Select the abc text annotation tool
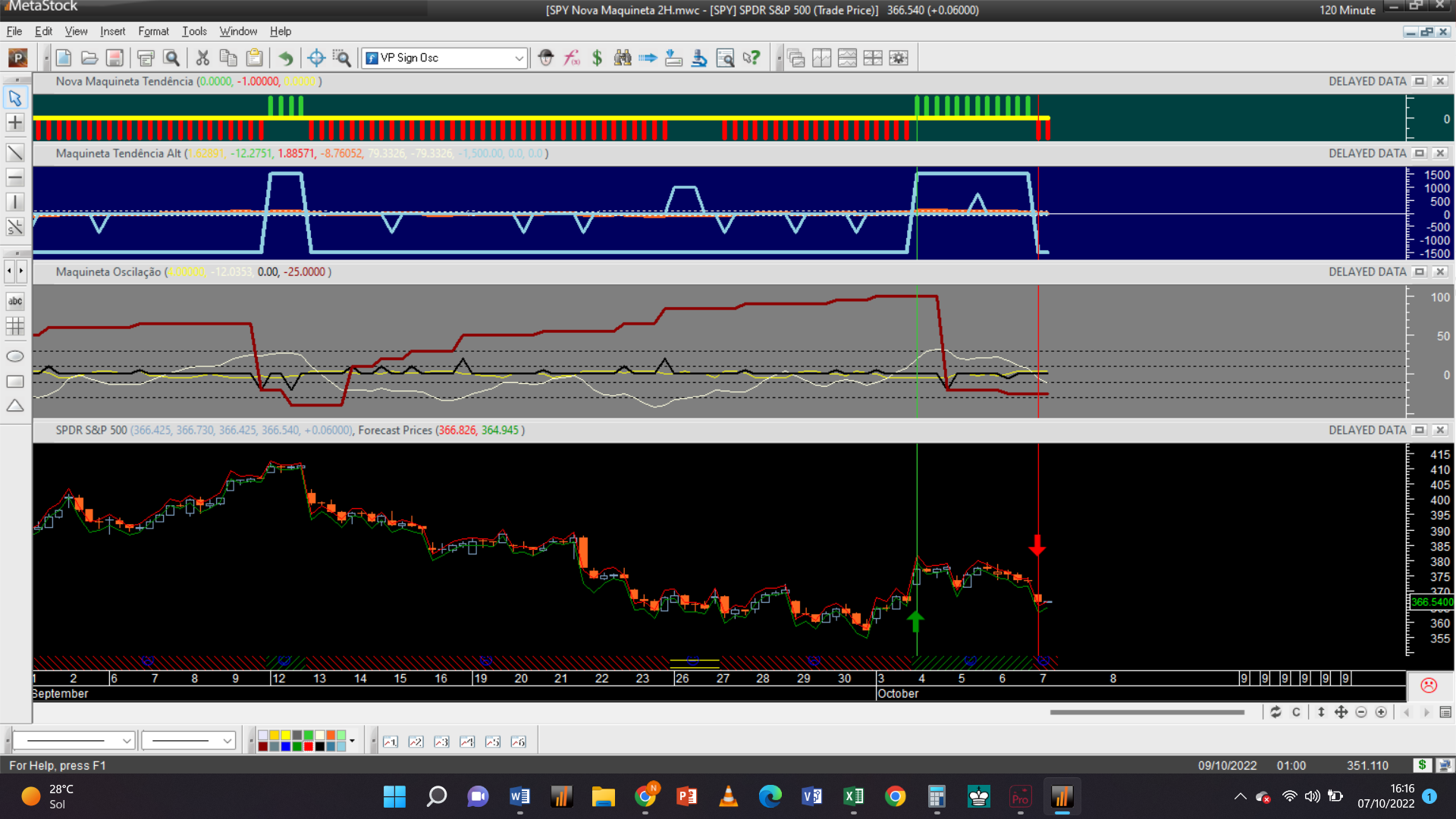The width and height of the screenshot is (1456, 819). [x=15, y=301]
